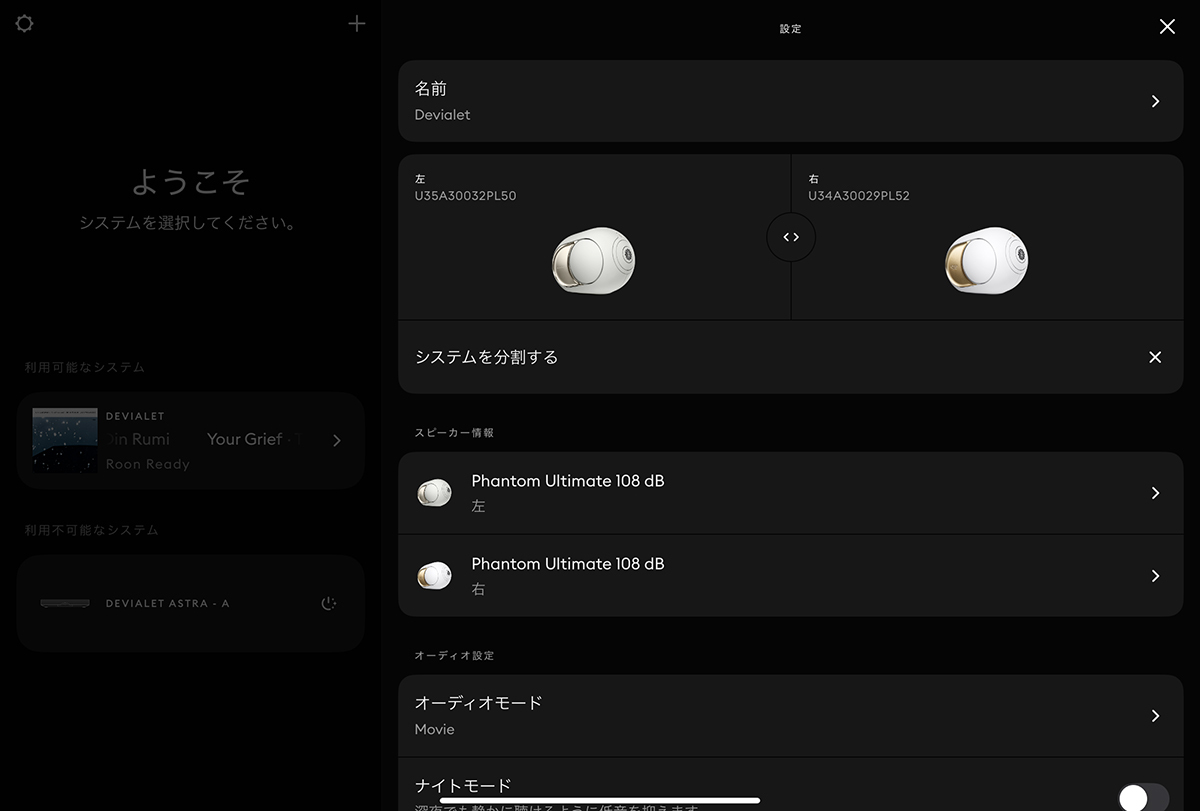The width and height of the screenshot is (1200, 811).
Task: Click the 名前 field label
Action: tap(431, 89)
